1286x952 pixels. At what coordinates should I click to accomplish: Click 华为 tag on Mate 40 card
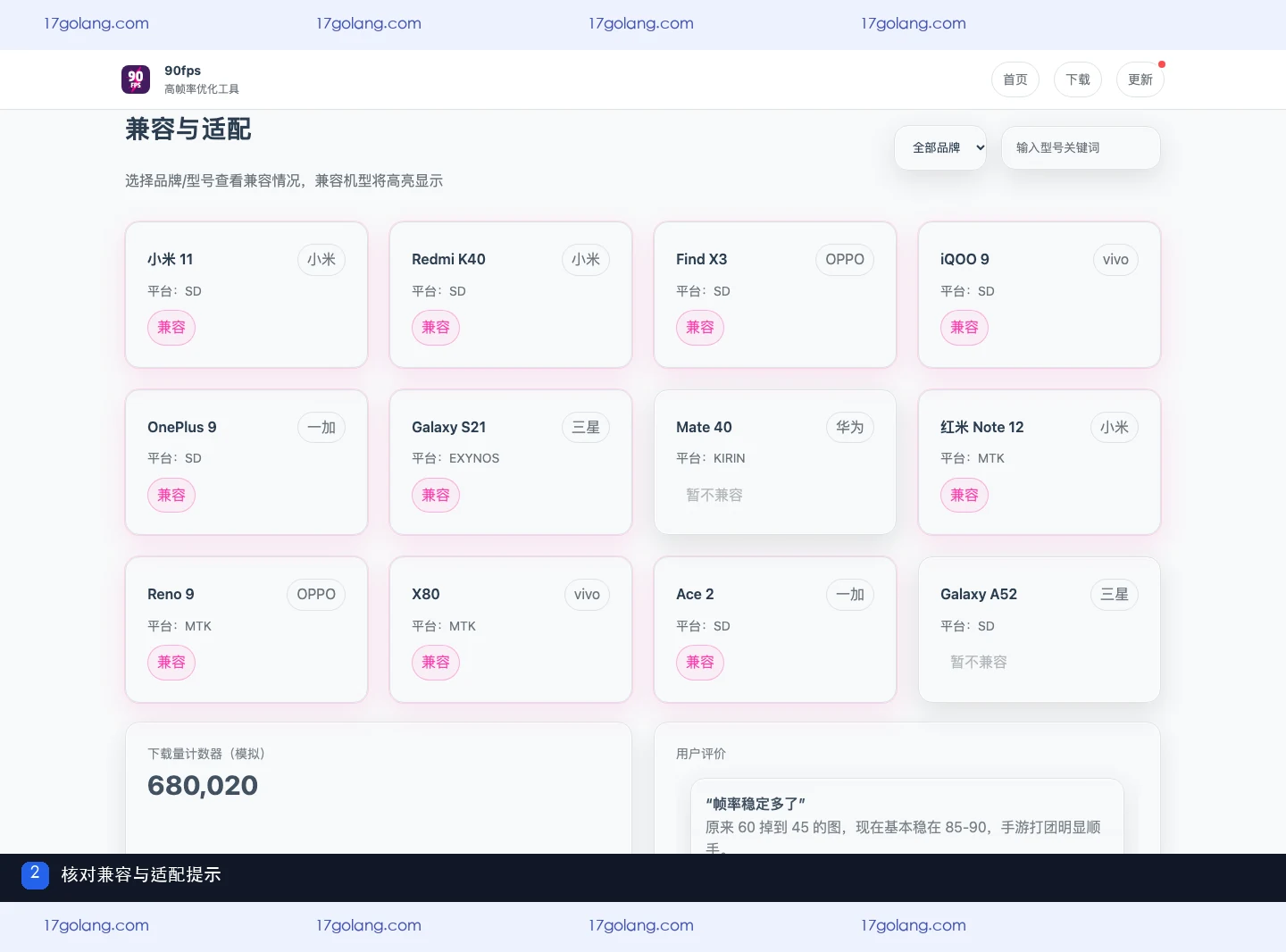[850, 427]
